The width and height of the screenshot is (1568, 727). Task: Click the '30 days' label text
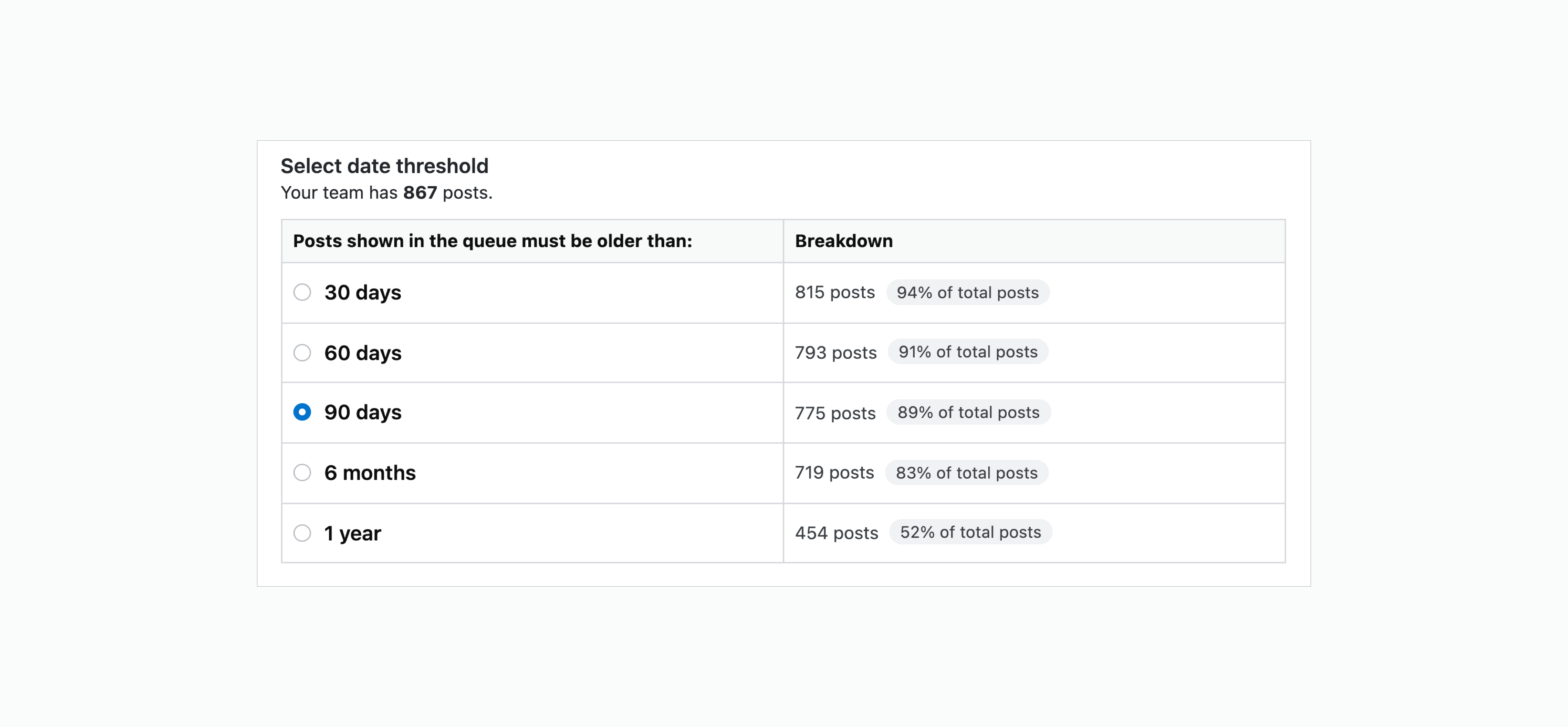click(363, 293)
